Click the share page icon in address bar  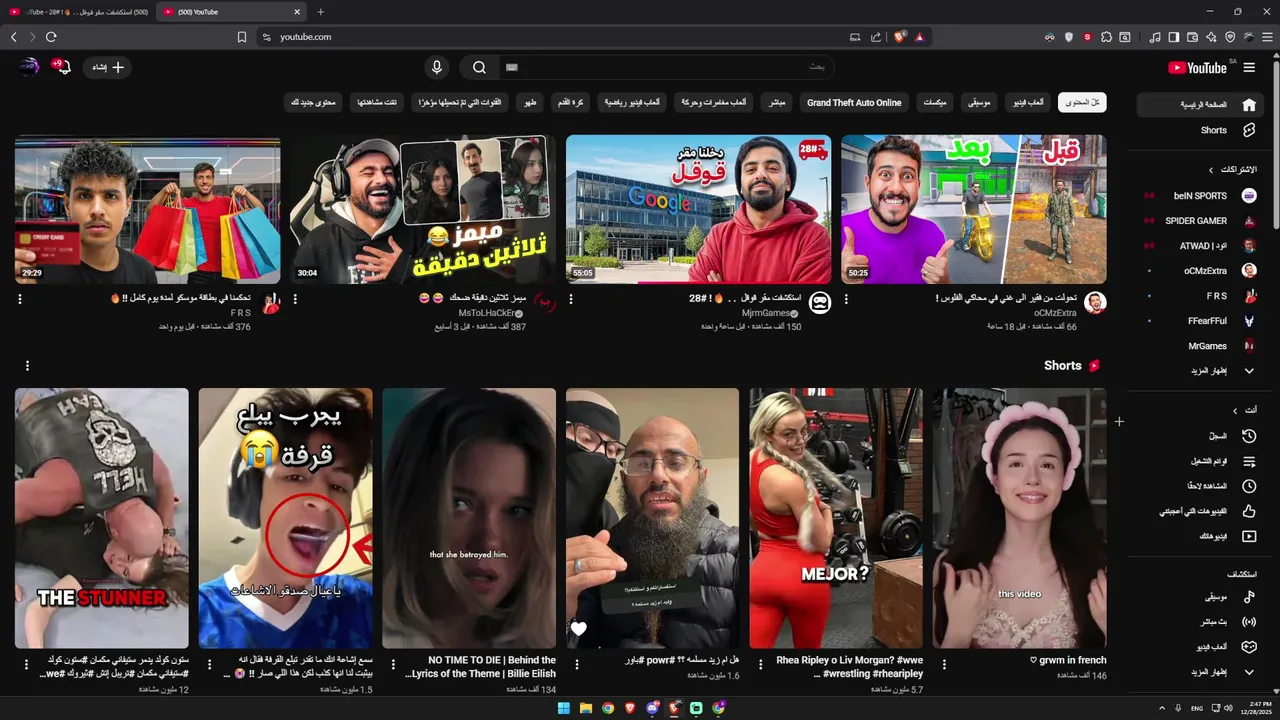(x=876, y=37)
